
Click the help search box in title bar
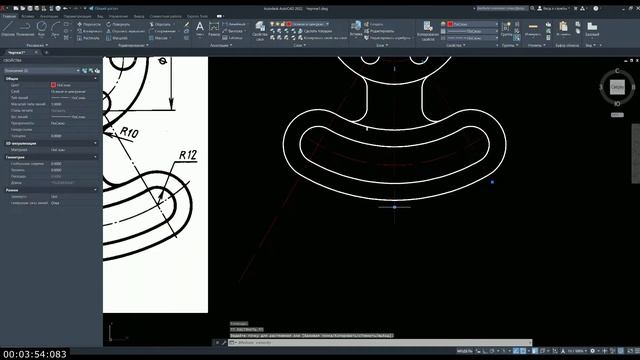(502, 8)
